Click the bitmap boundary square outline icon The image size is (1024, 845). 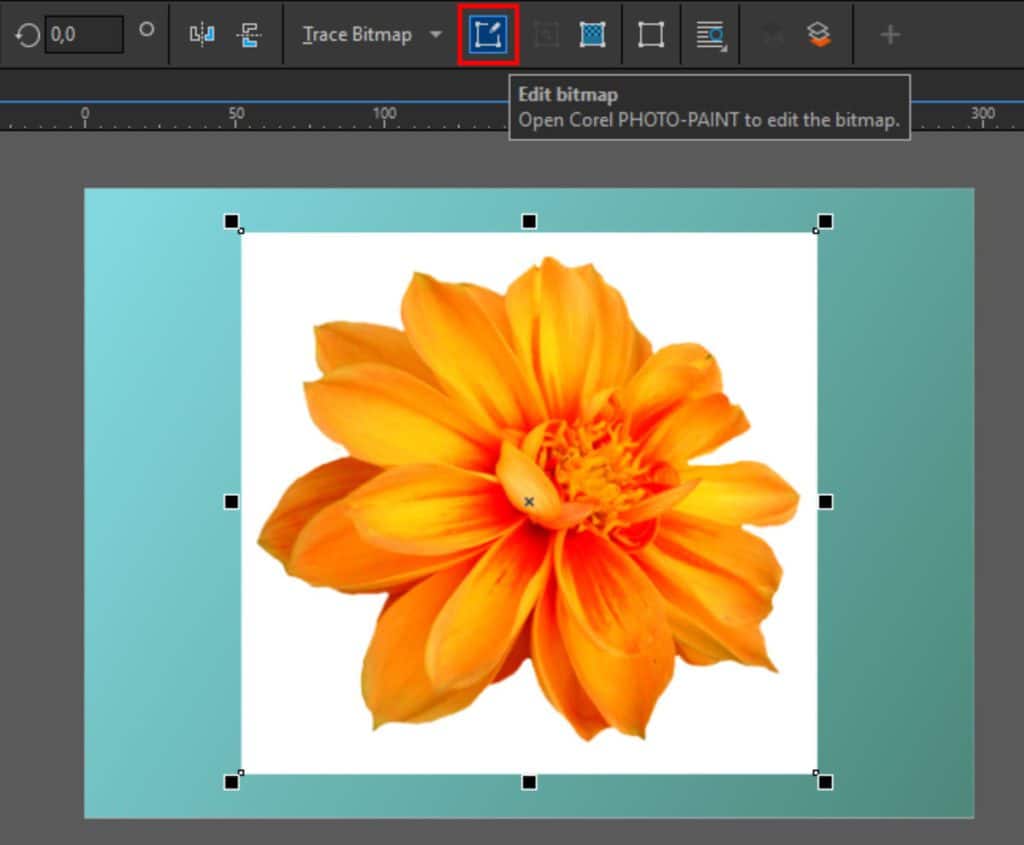click(651, 35)
